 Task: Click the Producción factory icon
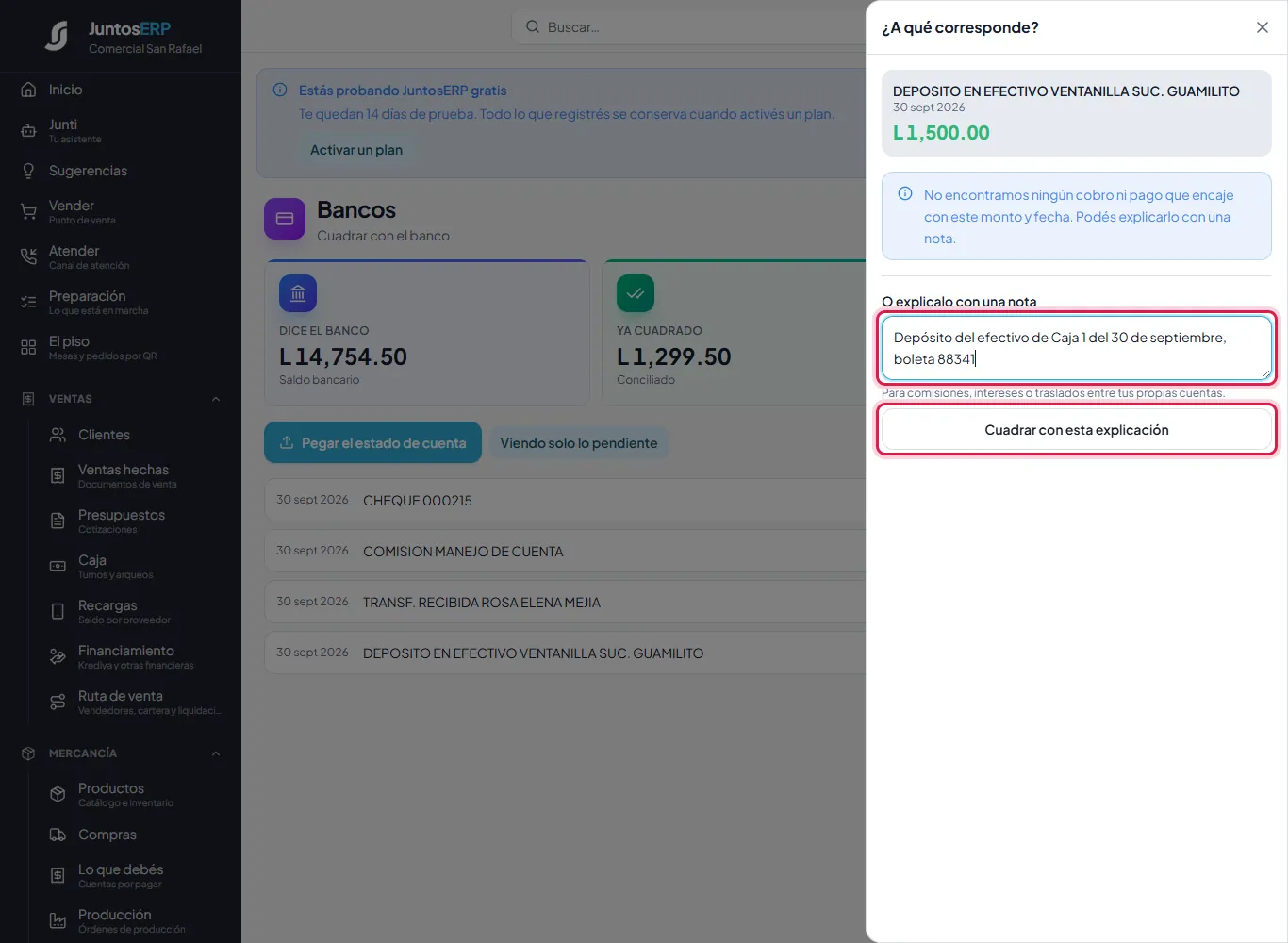pyautogui.click(x=58, y=921)
